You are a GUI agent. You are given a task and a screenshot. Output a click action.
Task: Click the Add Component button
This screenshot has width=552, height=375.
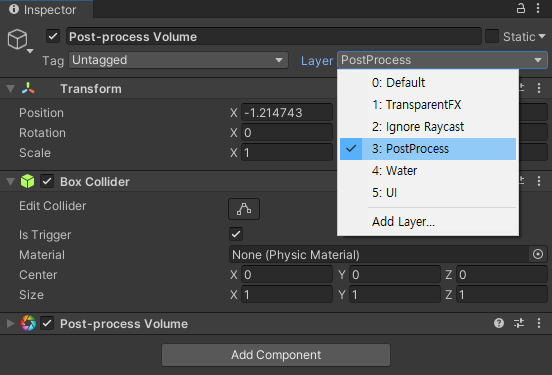276,355
